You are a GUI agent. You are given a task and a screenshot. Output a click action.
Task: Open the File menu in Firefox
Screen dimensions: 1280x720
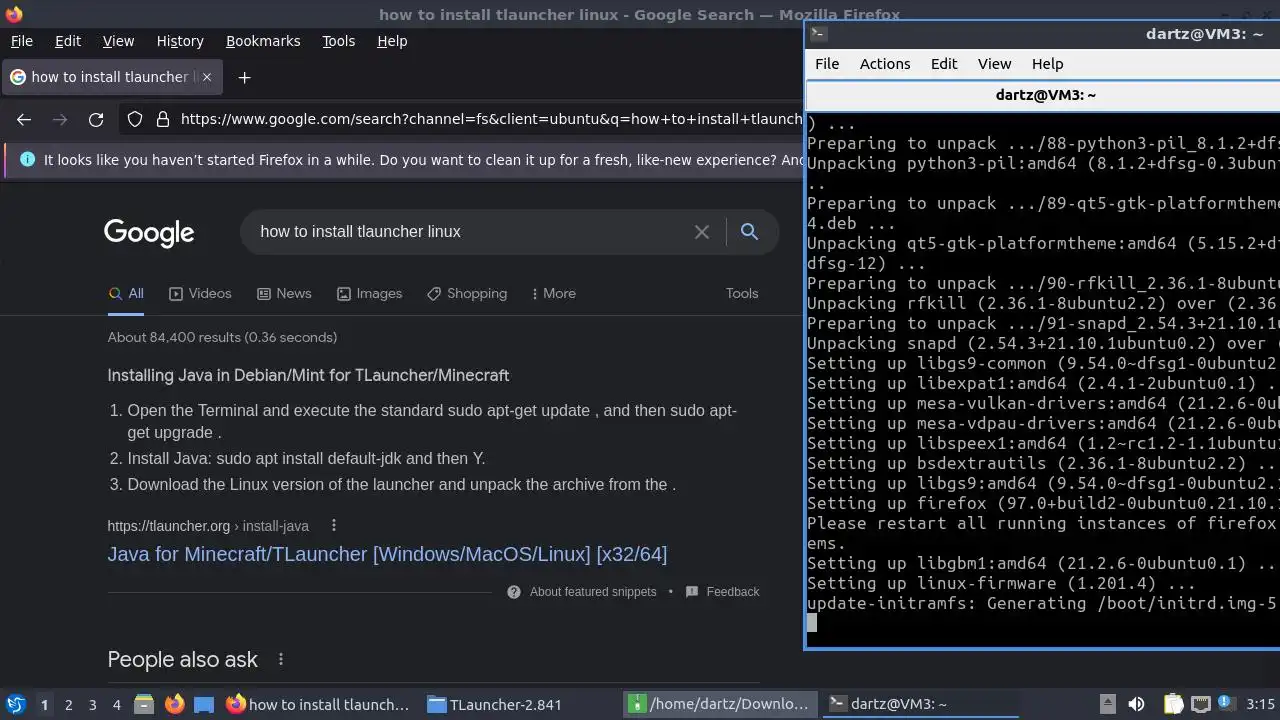pos(21,41)
